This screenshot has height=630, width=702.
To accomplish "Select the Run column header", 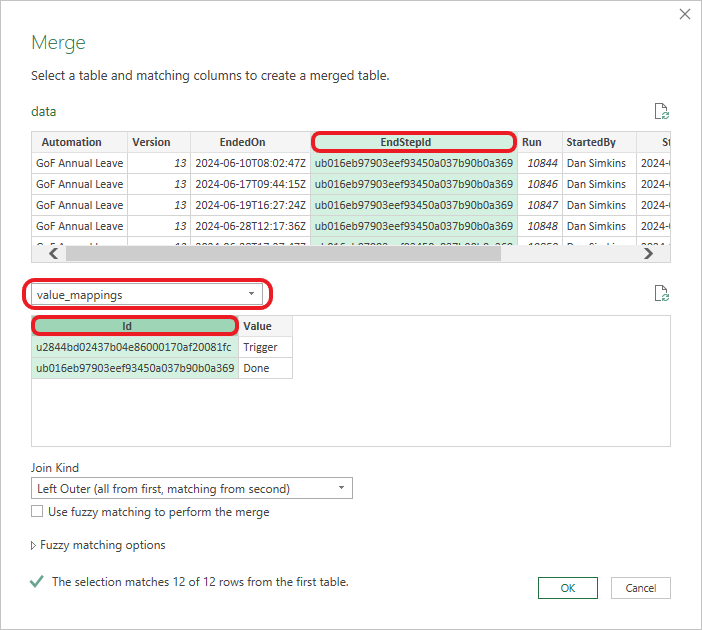I will pyautogui.click(x=540, y=142).
